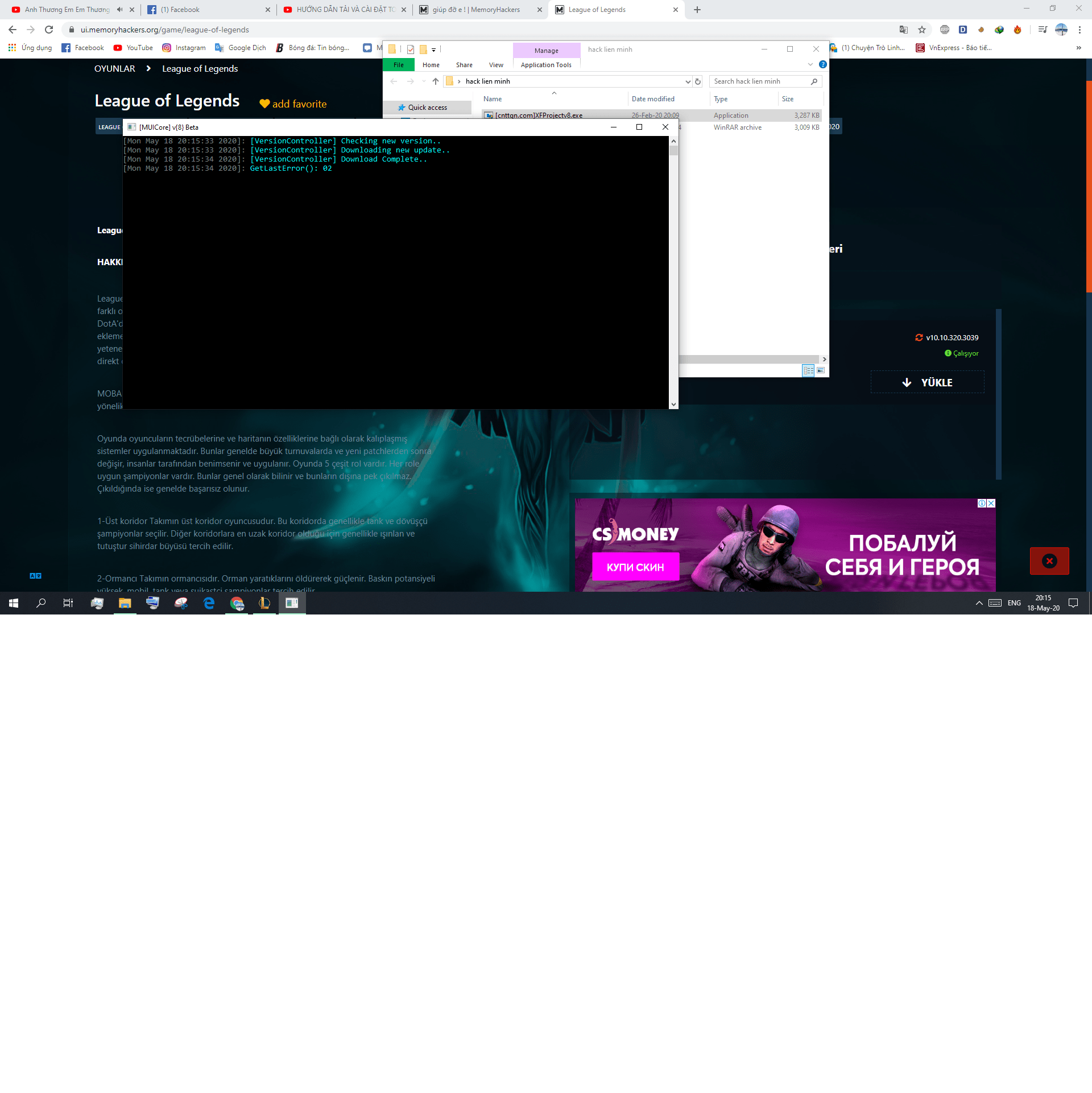
Task: Show hidden system tray icons
Action: [x=979, y=603]
